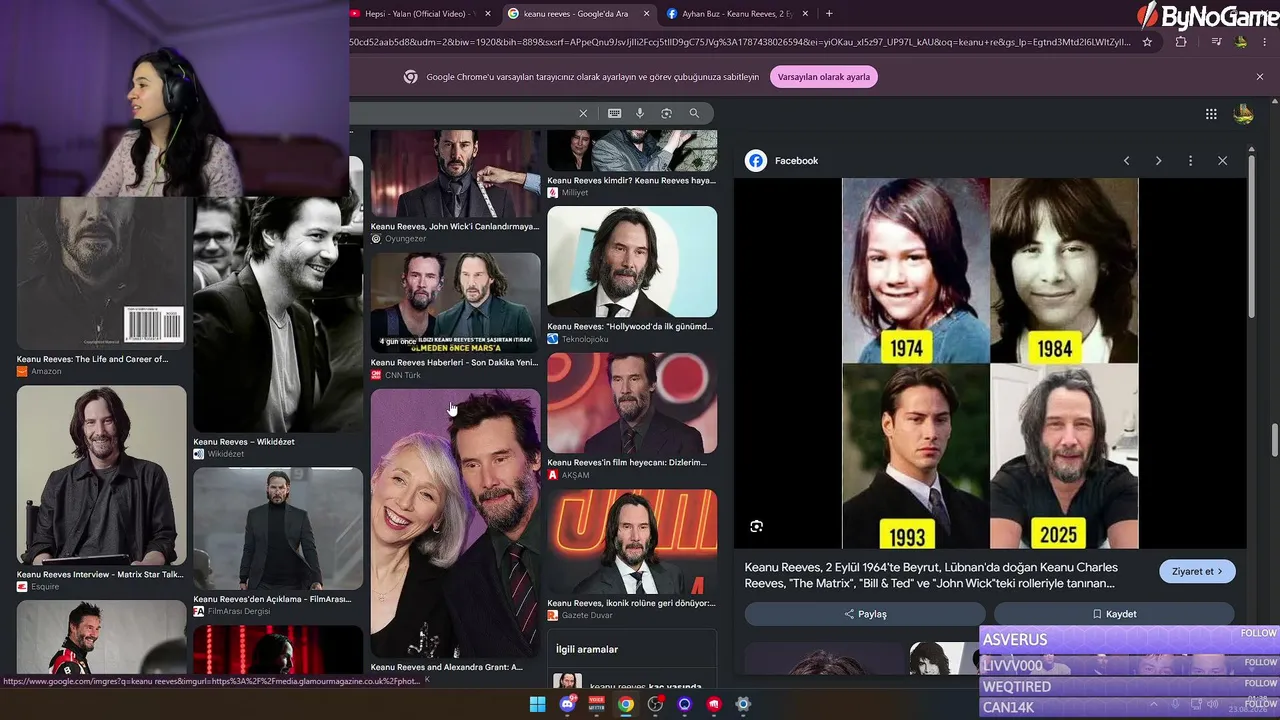
Task: Open the Facebook source link in preview
Action: pyautogui.click(x=782, y=161)
